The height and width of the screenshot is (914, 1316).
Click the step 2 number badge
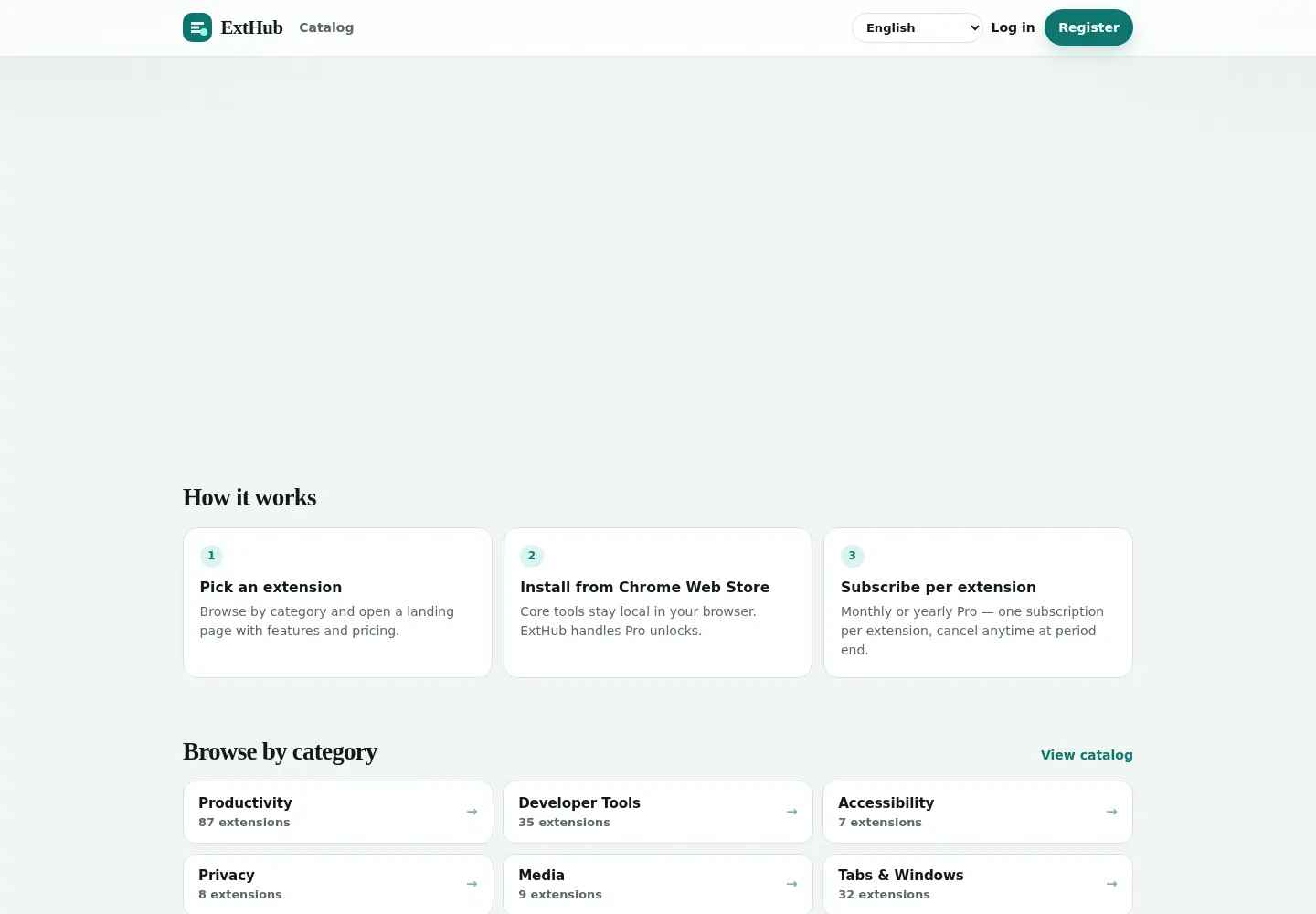(532, 556)
